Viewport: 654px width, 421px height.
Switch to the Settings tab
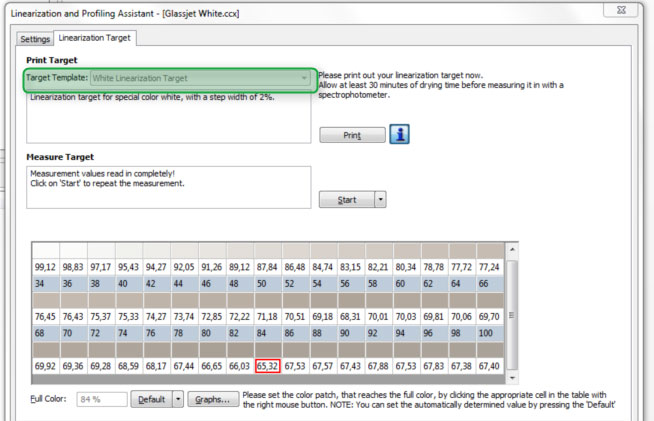tap(35, 38)
